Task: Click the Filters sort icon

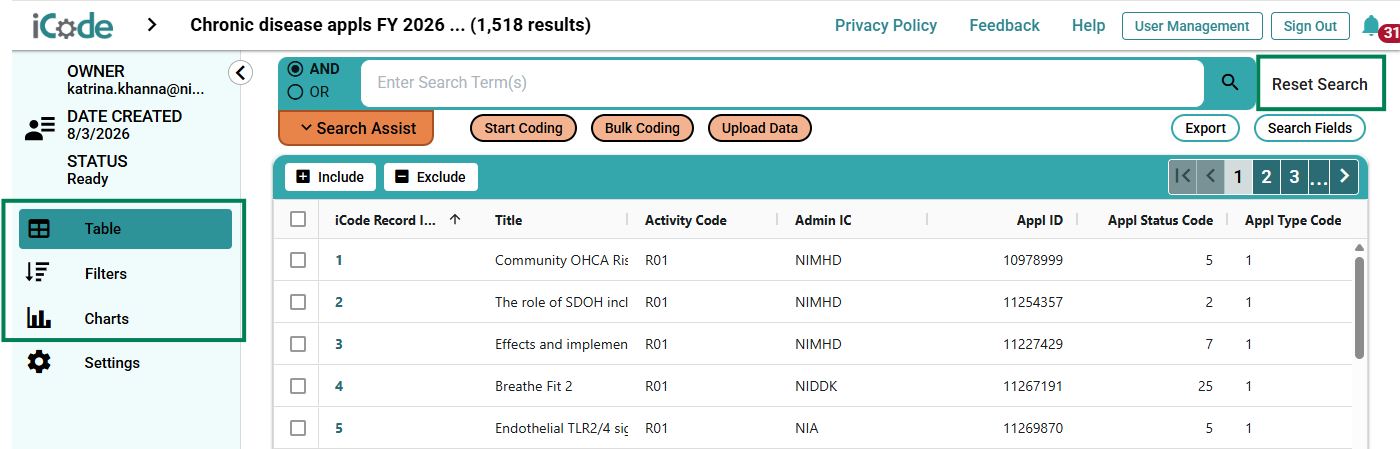Action: tap(39, 273)
